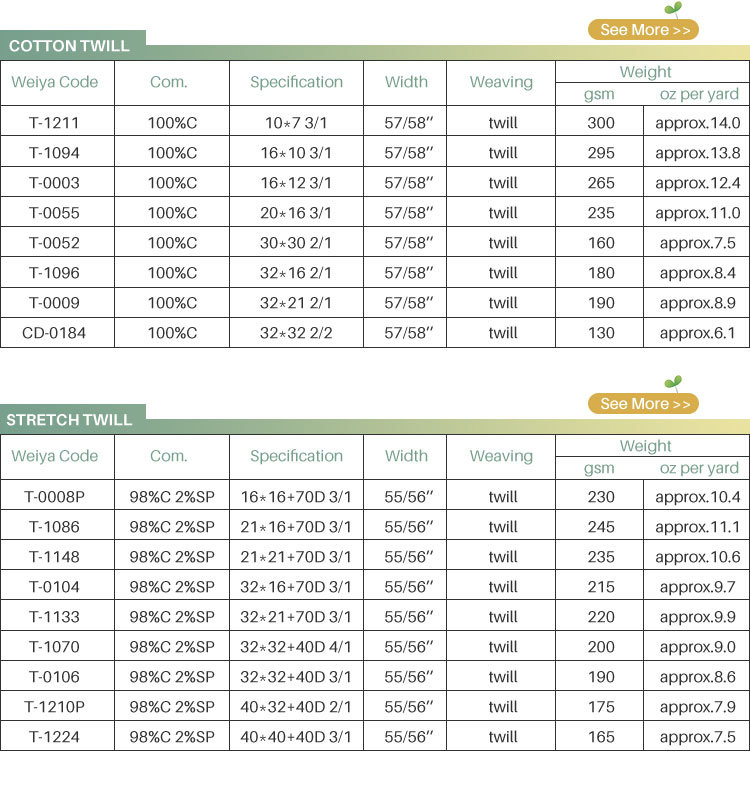Click the 40*40+40D 3/1 specification cell
The image size is (750, 797).
click(x=296, y=737)
